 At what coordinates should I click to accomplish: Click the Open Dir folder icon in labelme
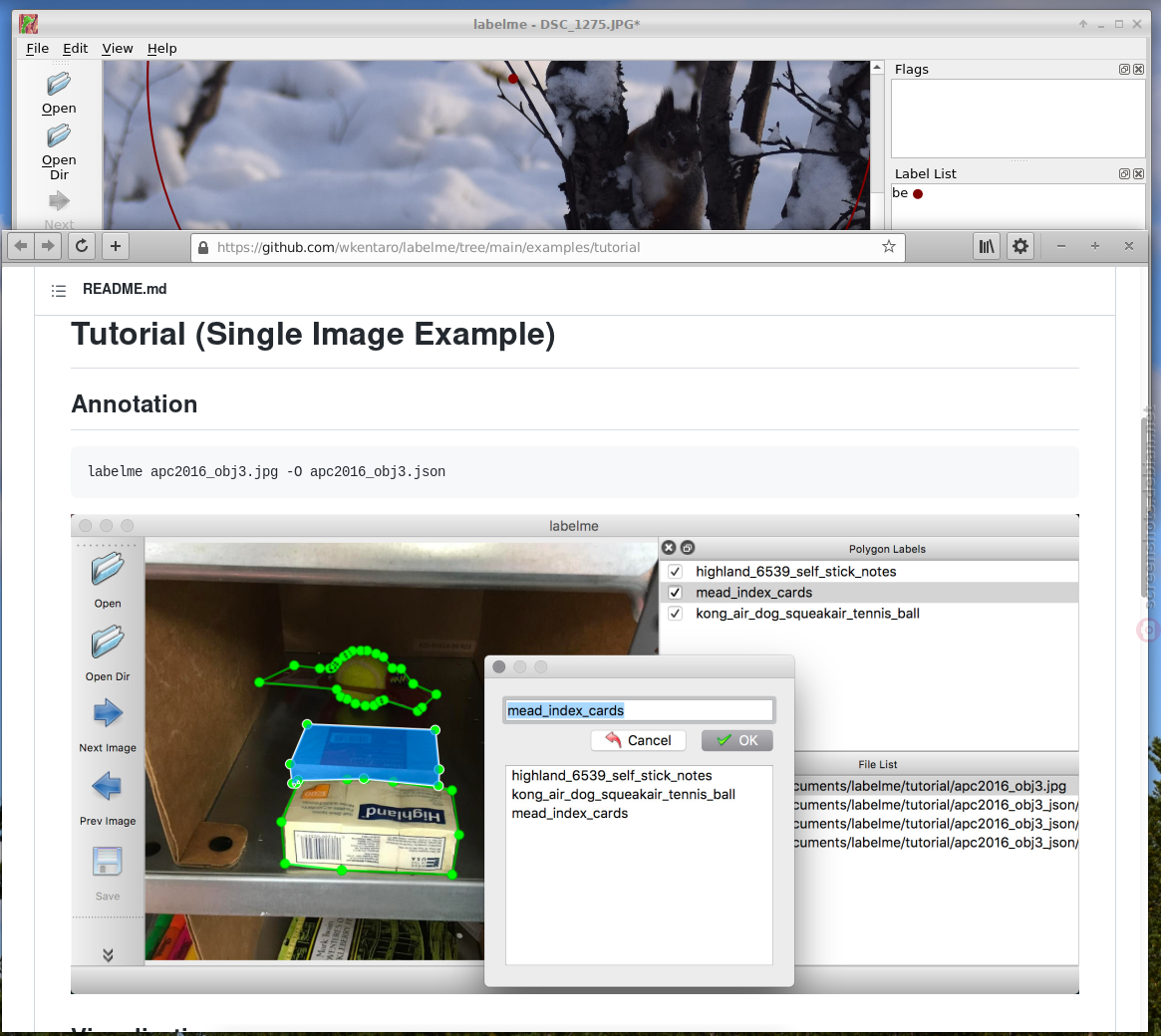coord(59,135)
